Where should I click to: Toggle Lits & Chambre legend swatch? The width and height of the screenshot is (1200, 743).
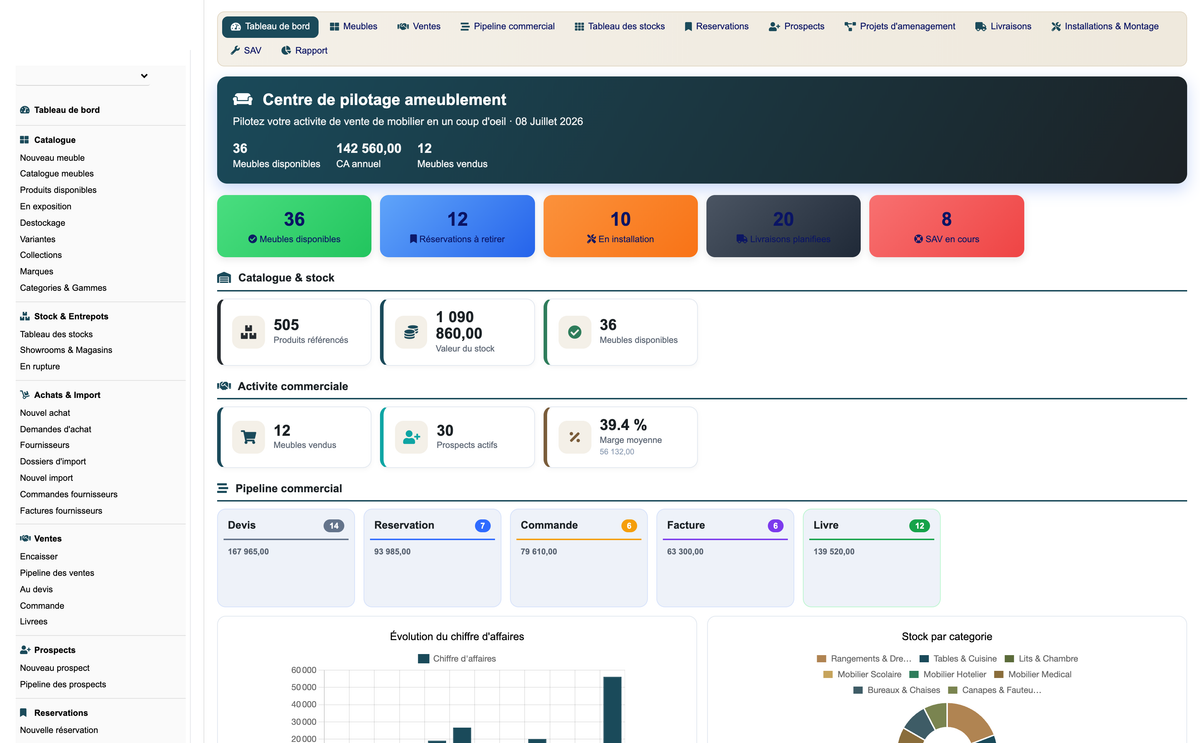coord(1010,659)
